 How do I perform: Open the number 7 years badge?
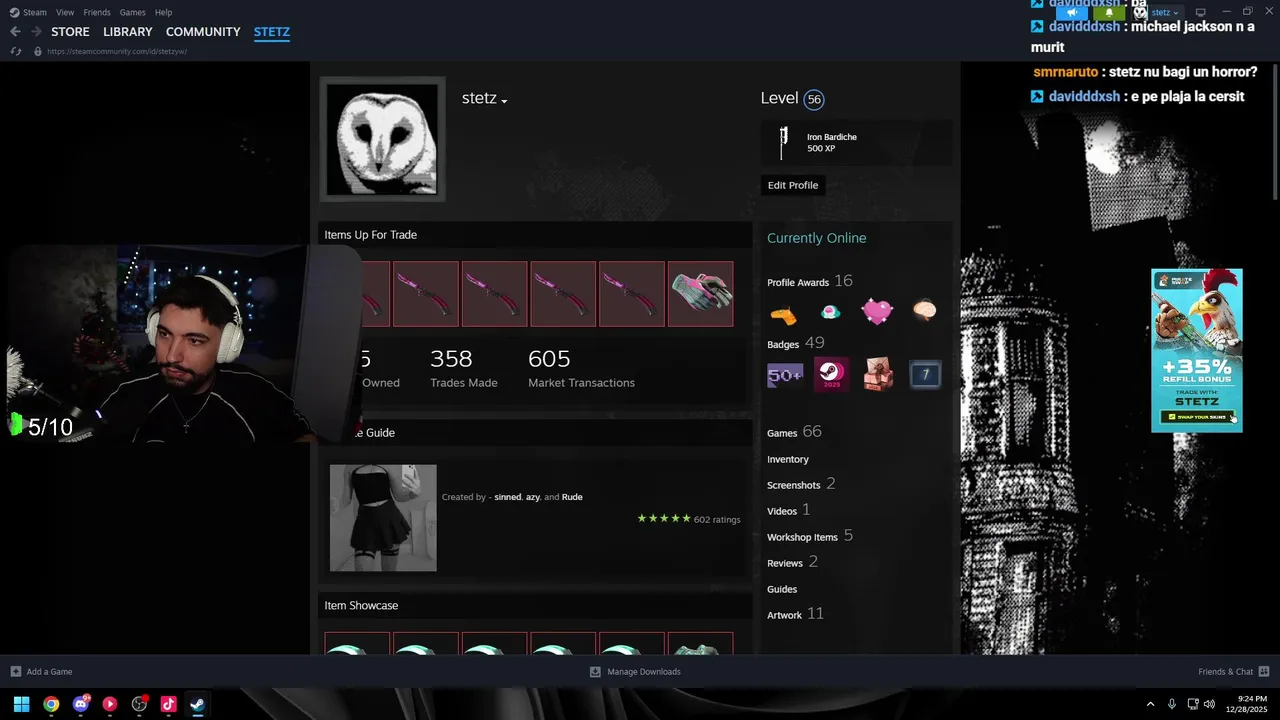tap(925, 375)
